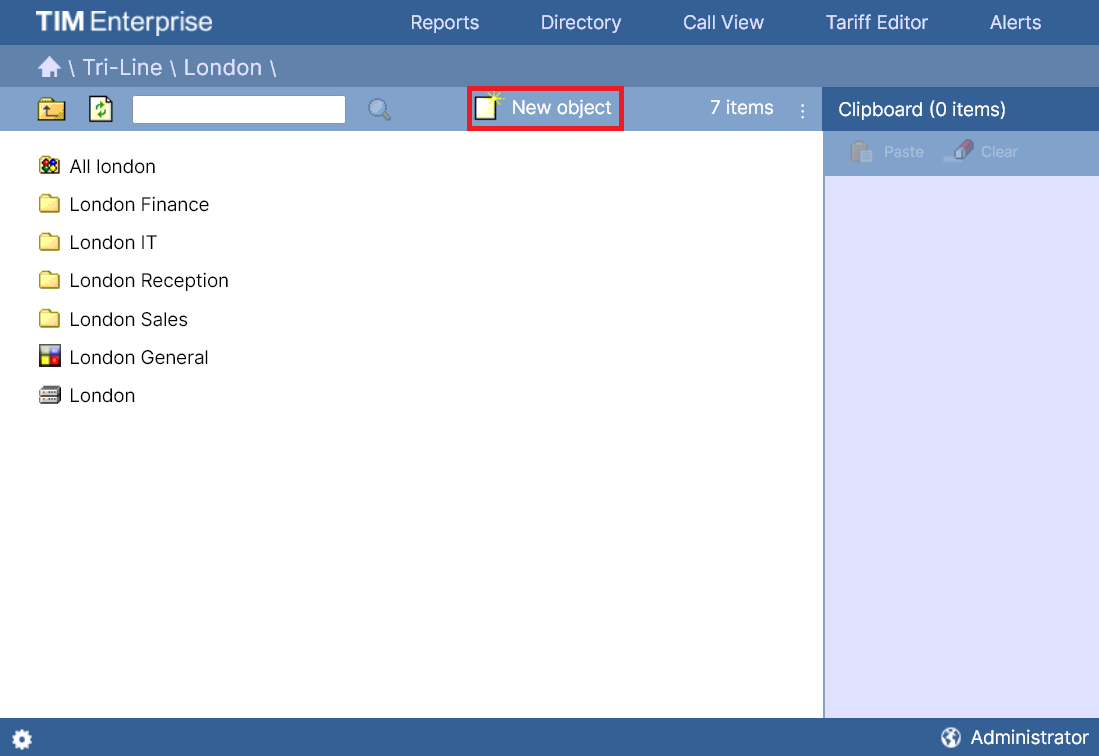Click the London General channel group icon
The image size is (1099, 756).
pyautogui.click(x=49, y=357)
